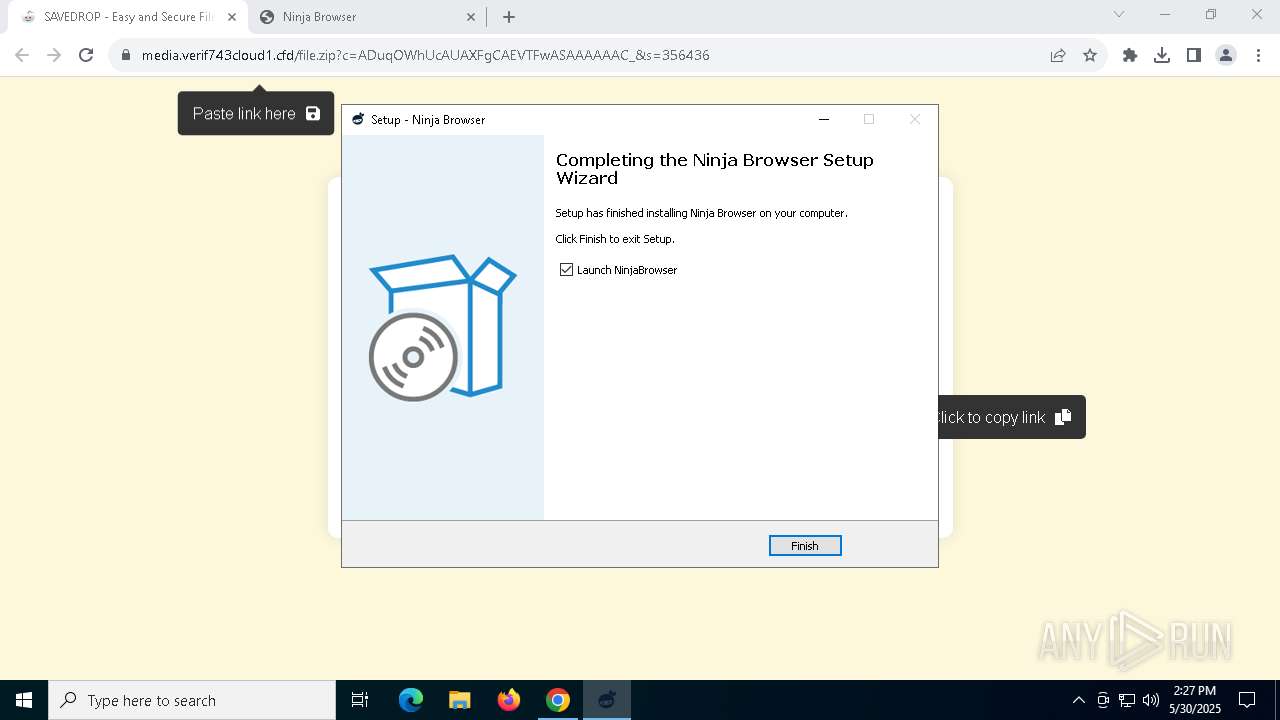View site information lock icon
Image resolution: width=1280 pixels, height=720 pixels.
[126, 55]
